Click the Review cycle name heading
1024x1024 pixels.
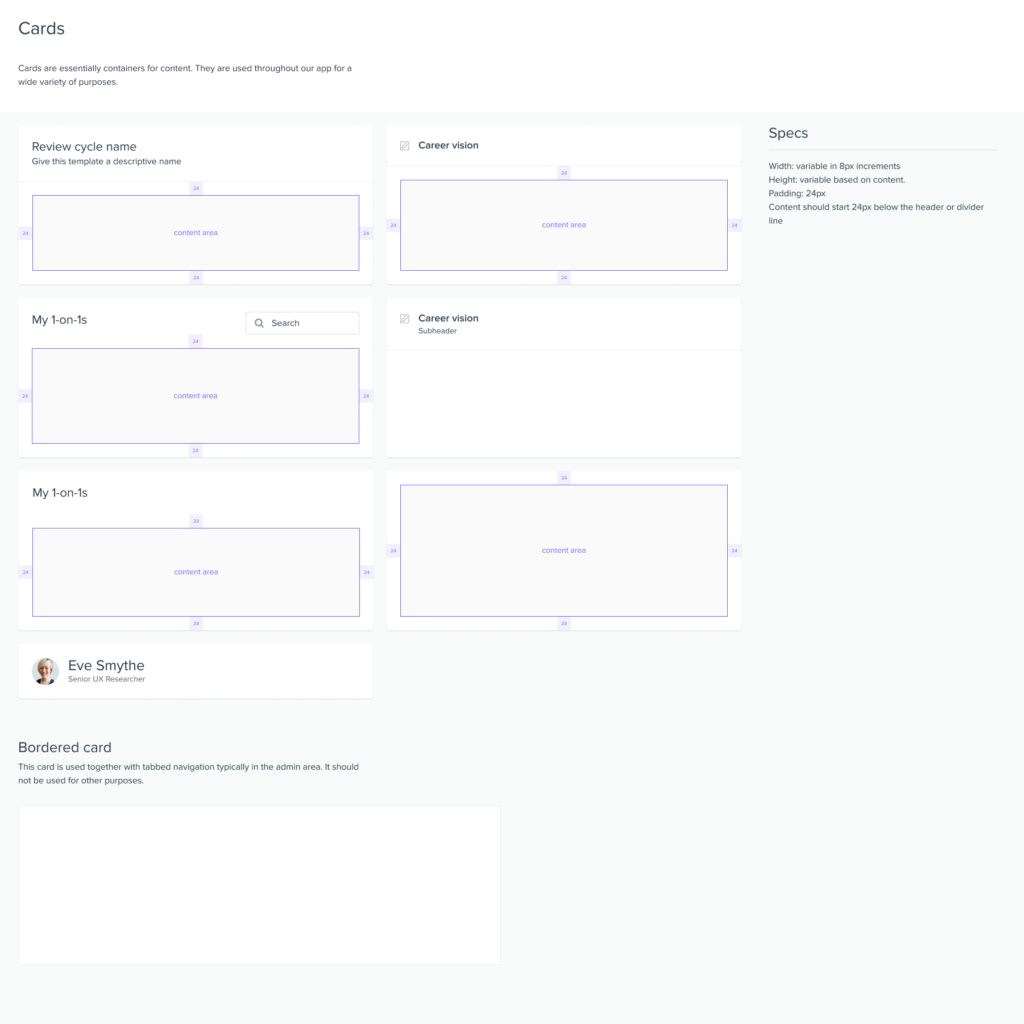pos(84,147)
